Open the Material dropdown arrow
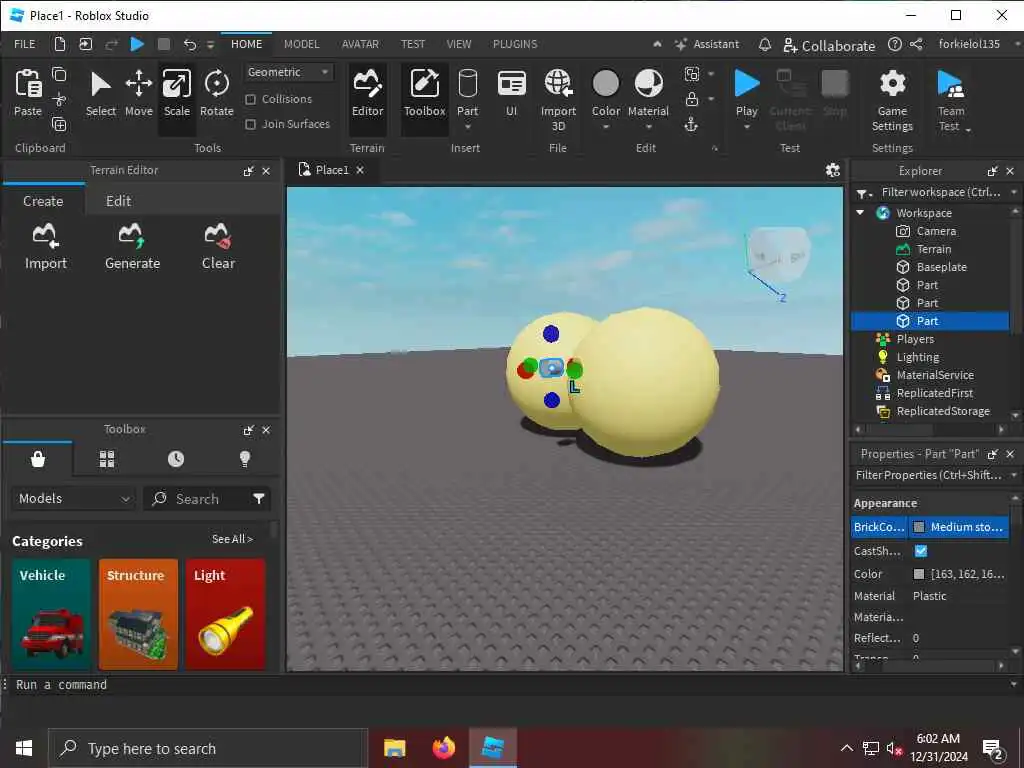 [648, 127]
